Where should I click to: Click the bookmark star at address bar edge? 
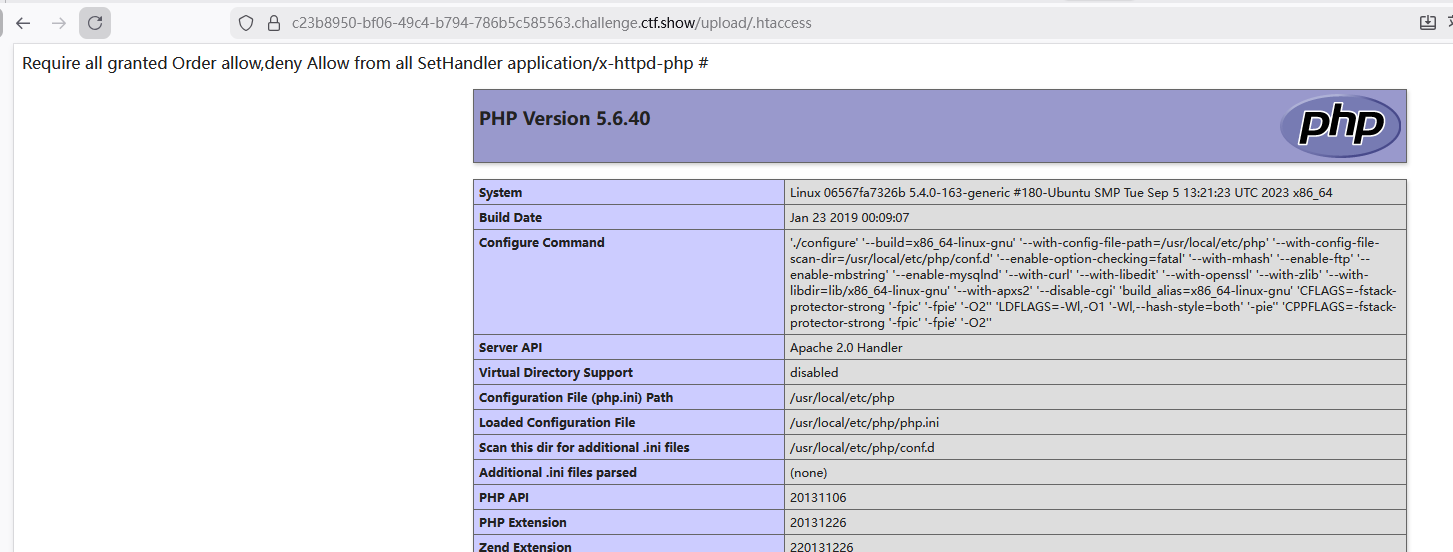1448,23
